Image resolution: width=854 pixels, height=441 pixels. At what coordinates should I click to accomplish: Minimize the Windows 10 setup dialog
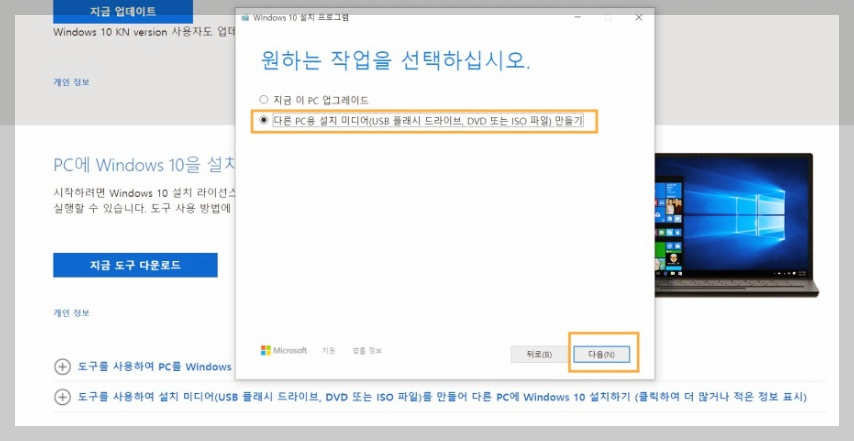pos(577,17)
